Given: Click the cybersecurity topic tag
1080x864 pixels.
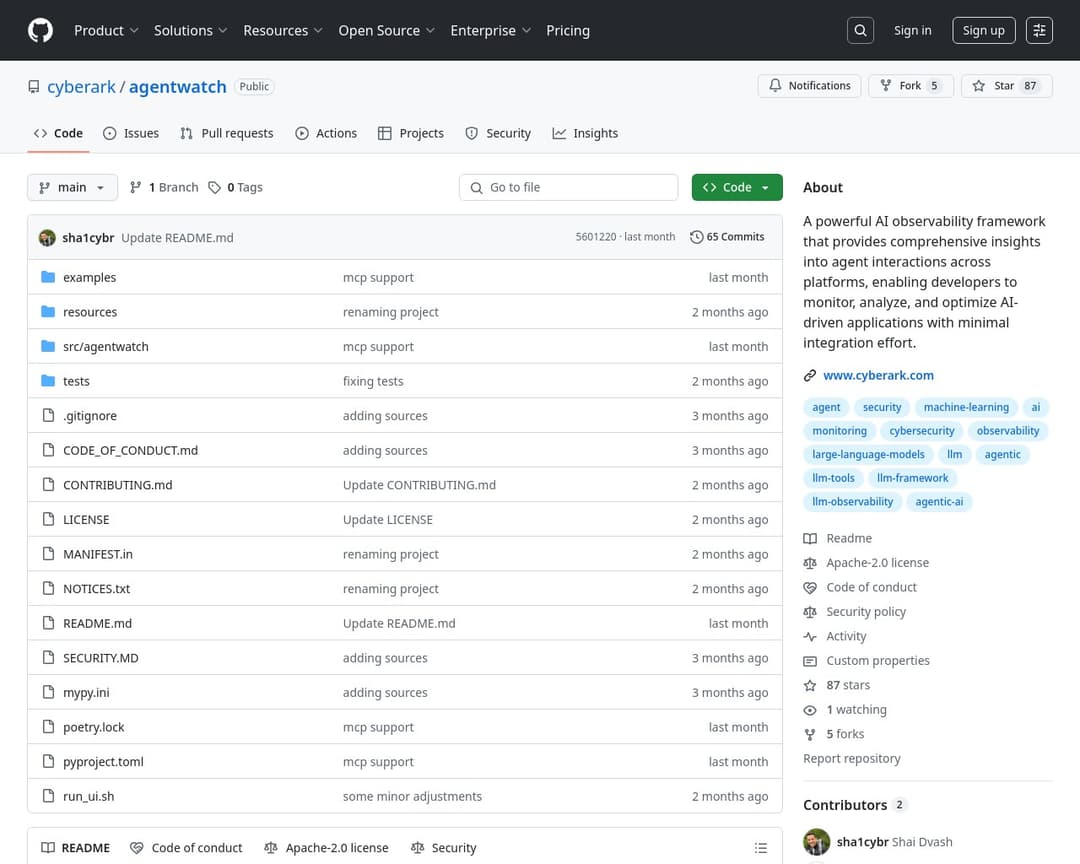Looking at the screenshot, I should [x=922, y=431].
